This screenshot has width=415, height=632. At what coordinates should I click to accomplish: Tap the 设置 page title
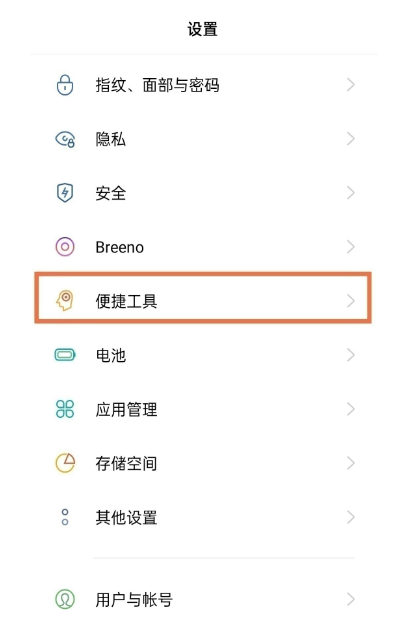coord(202,29)
